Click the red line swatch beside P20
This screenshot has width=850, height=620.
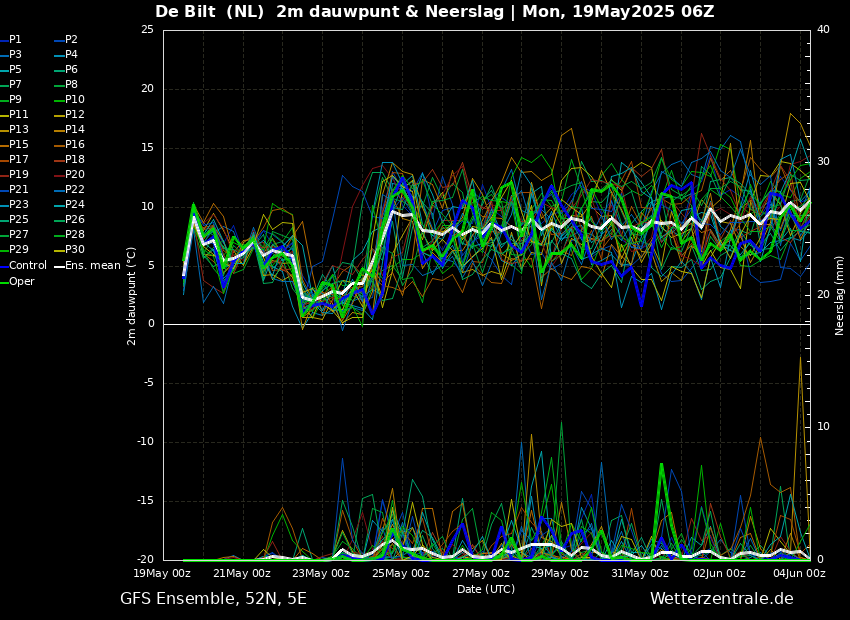[x=59, y=175]
